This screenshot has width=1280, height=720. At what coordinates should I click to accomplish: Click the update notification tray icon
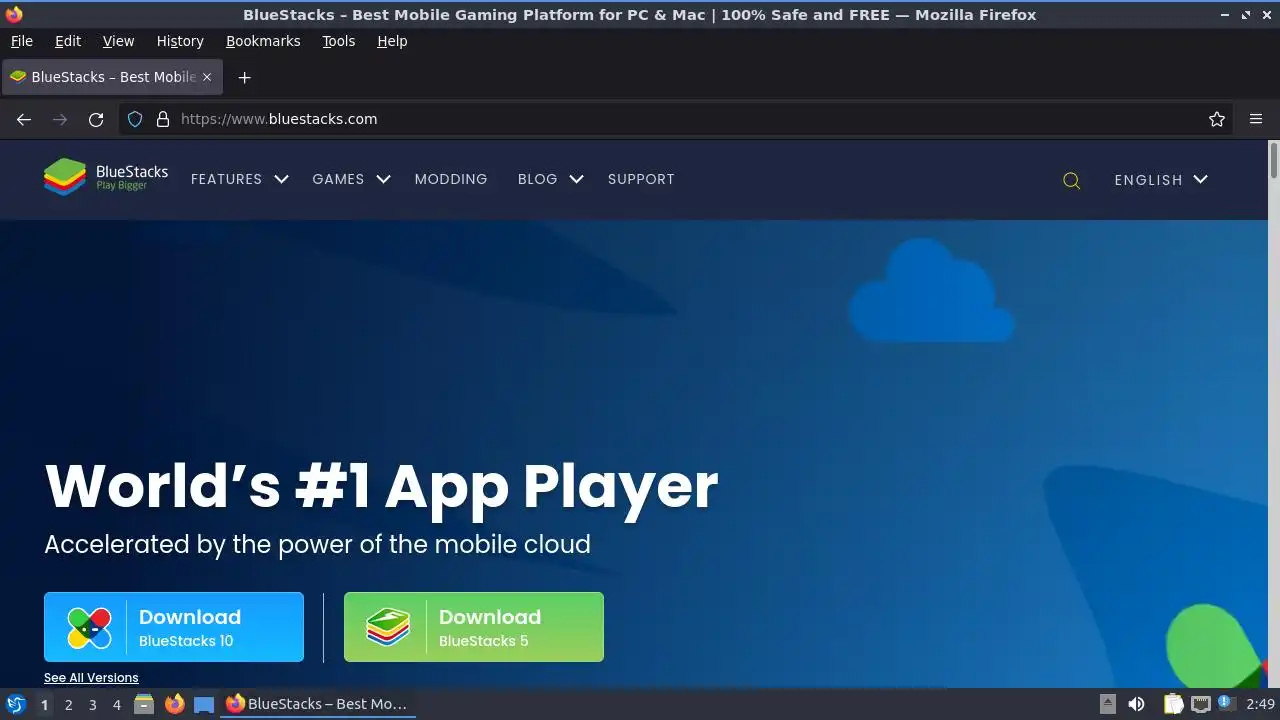(x=1226, y=703)
